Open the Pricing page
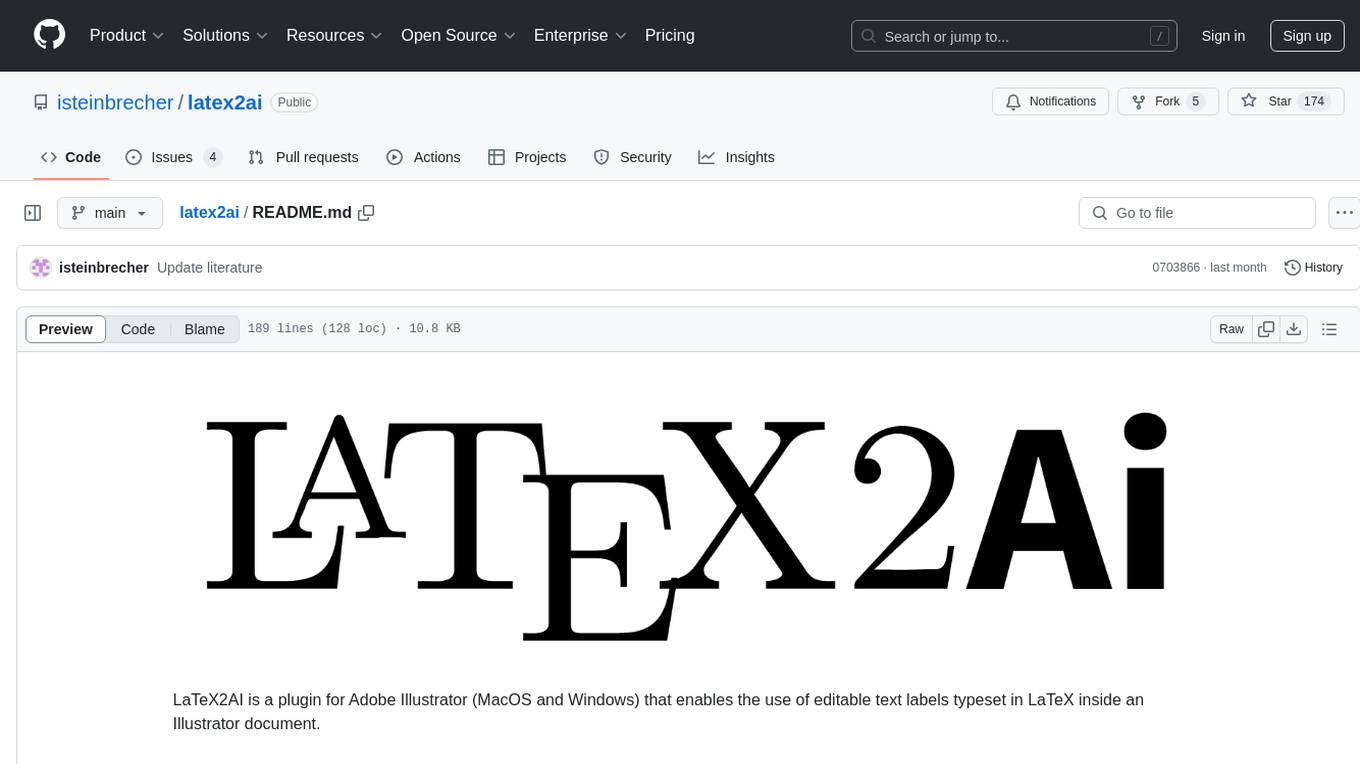The height and width of the screenshot is (764, 1360). [x=670, y=35]
